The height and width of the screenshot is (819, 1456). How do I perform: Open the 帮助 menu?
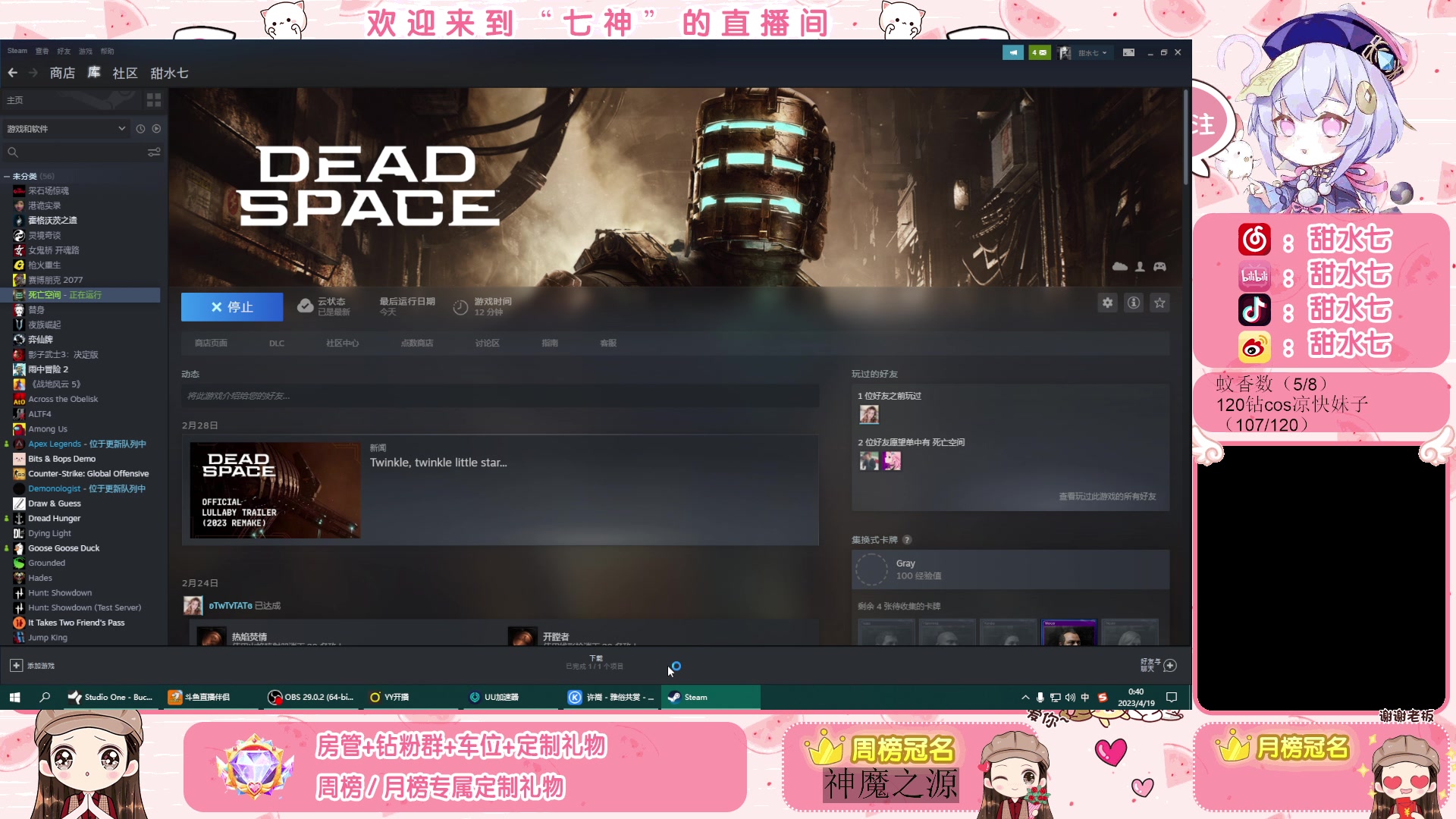coord(108,51)
